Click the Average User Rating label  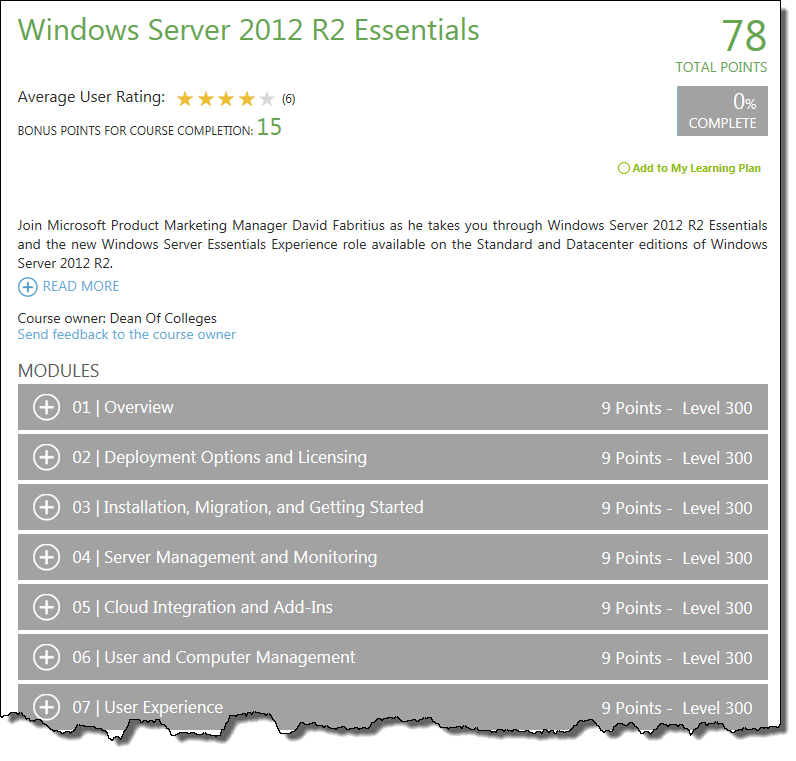(x=91, y=97)
